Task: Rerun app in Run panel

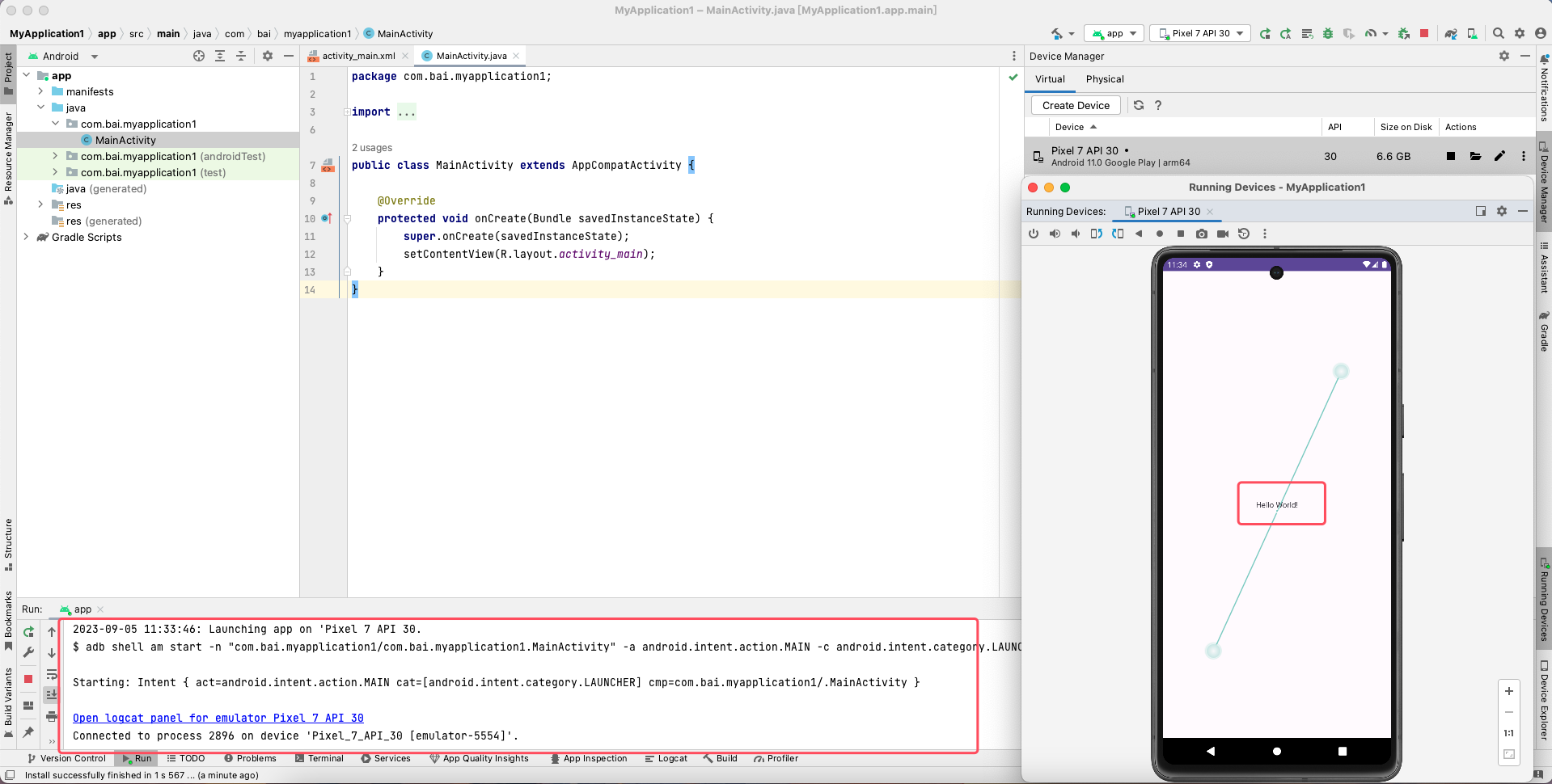Action: [29, 632]
